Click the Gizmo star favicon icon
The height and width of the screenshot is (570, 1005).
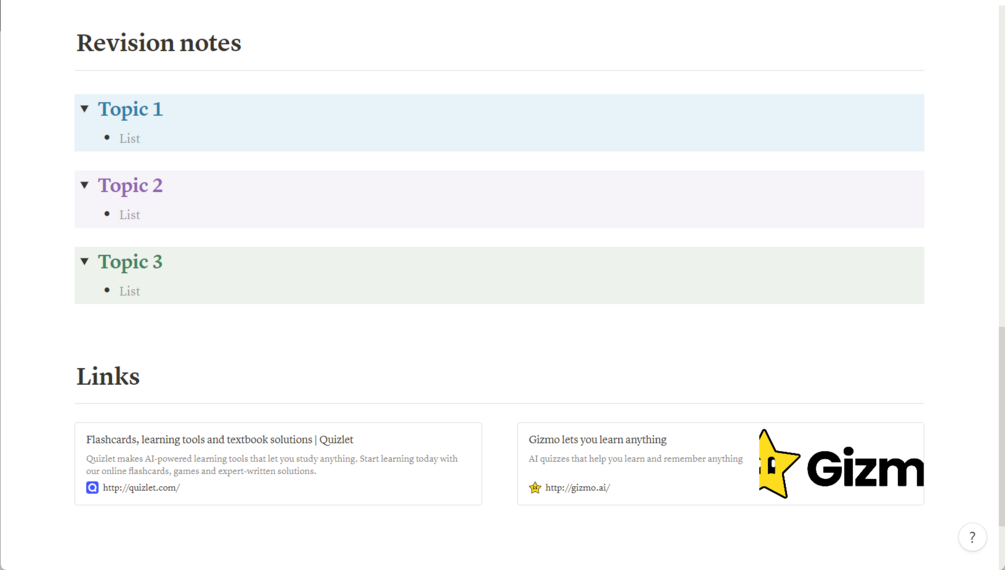(535, 488)
